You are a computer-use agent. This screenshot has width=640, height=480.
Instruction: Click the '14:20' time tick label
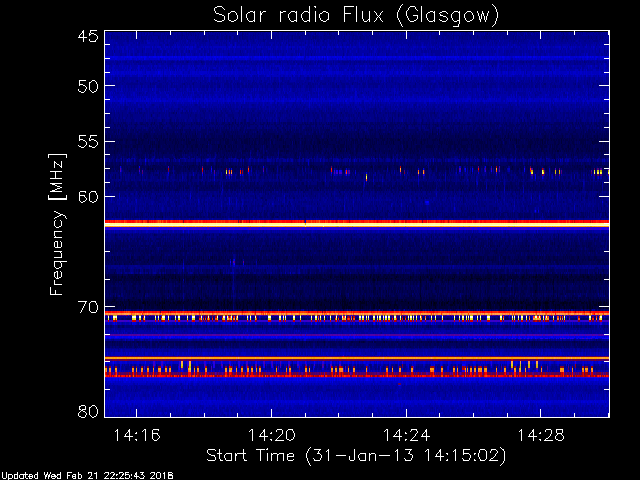click(x=271, y=435)
